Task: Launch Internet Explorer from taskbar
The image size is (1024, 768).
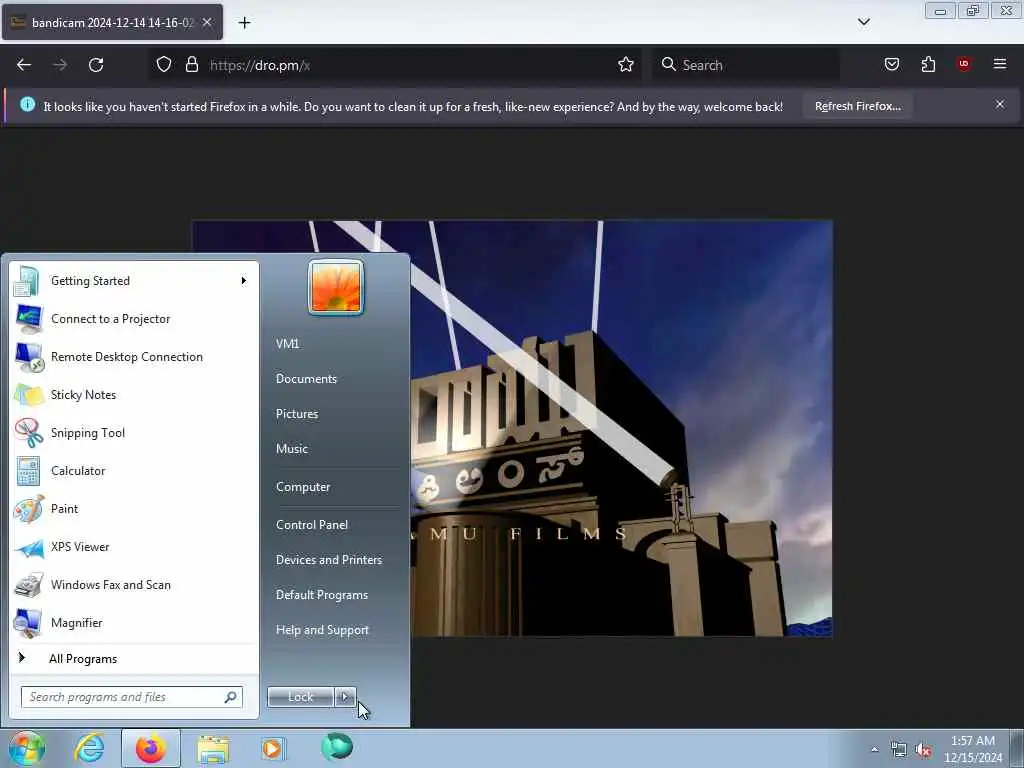Action: [89, 748]
